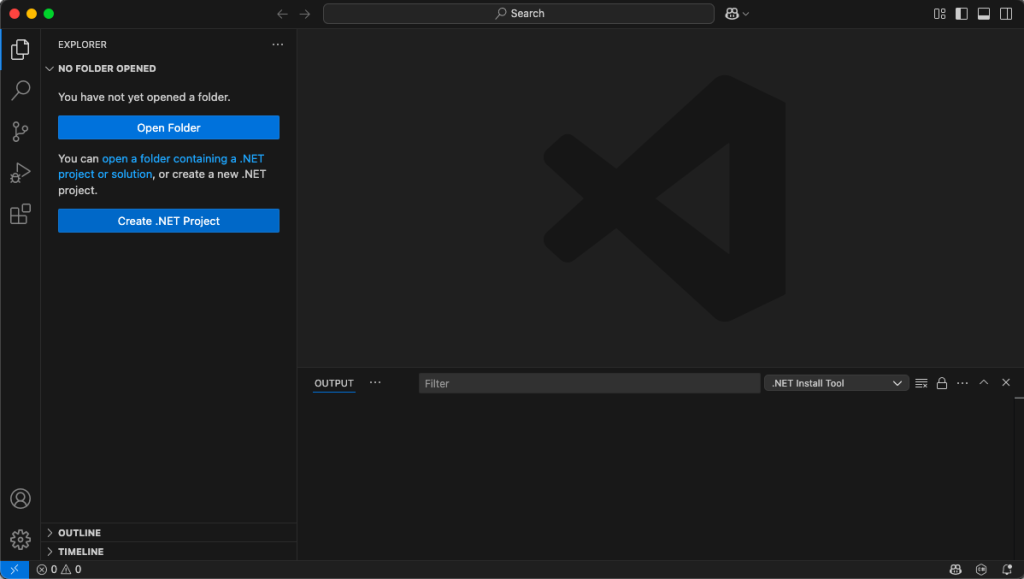Click "You have not yet opened a folder." text
This screenshot has width=1024, height=579.
coord(144,97)
